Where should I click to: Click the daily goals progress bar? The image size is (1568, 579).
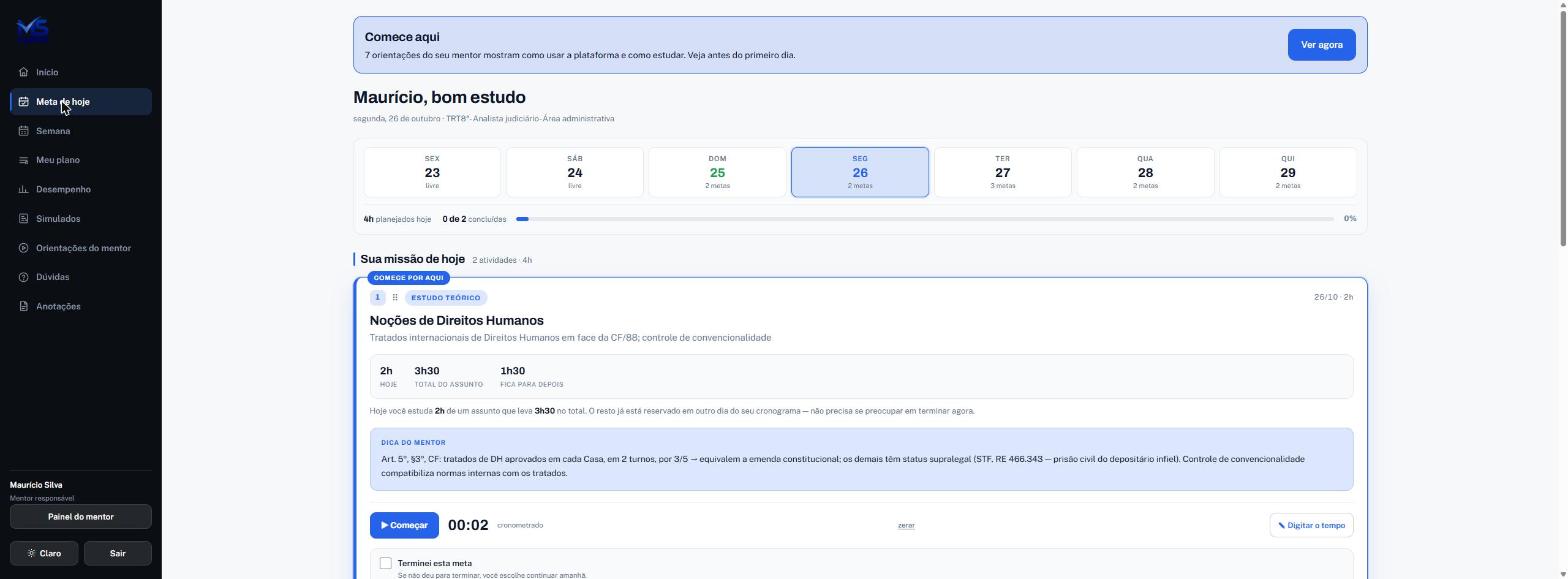(925, 219)
